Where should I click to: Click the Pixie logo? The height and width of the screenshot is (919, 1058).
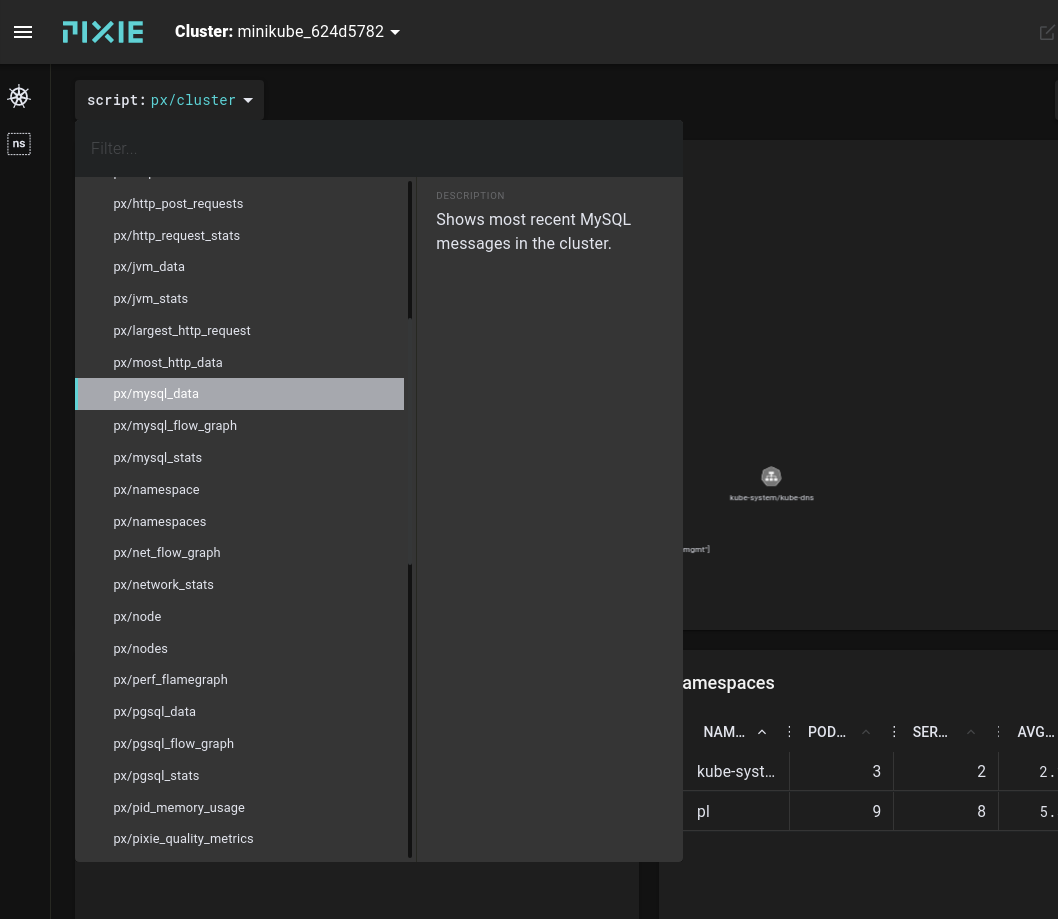103,32
